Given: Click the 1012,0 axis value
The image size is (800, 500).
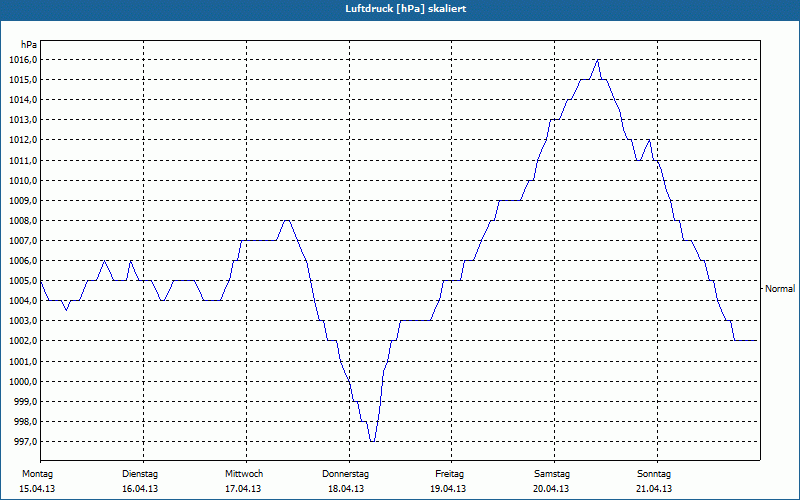Looking at the screenshot, I should click(x=23, y=140).
